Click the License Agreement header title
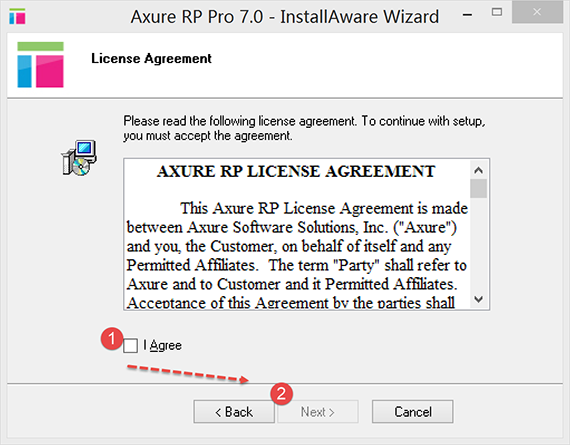This screenshot has height=445, width=570. [151, 59]
